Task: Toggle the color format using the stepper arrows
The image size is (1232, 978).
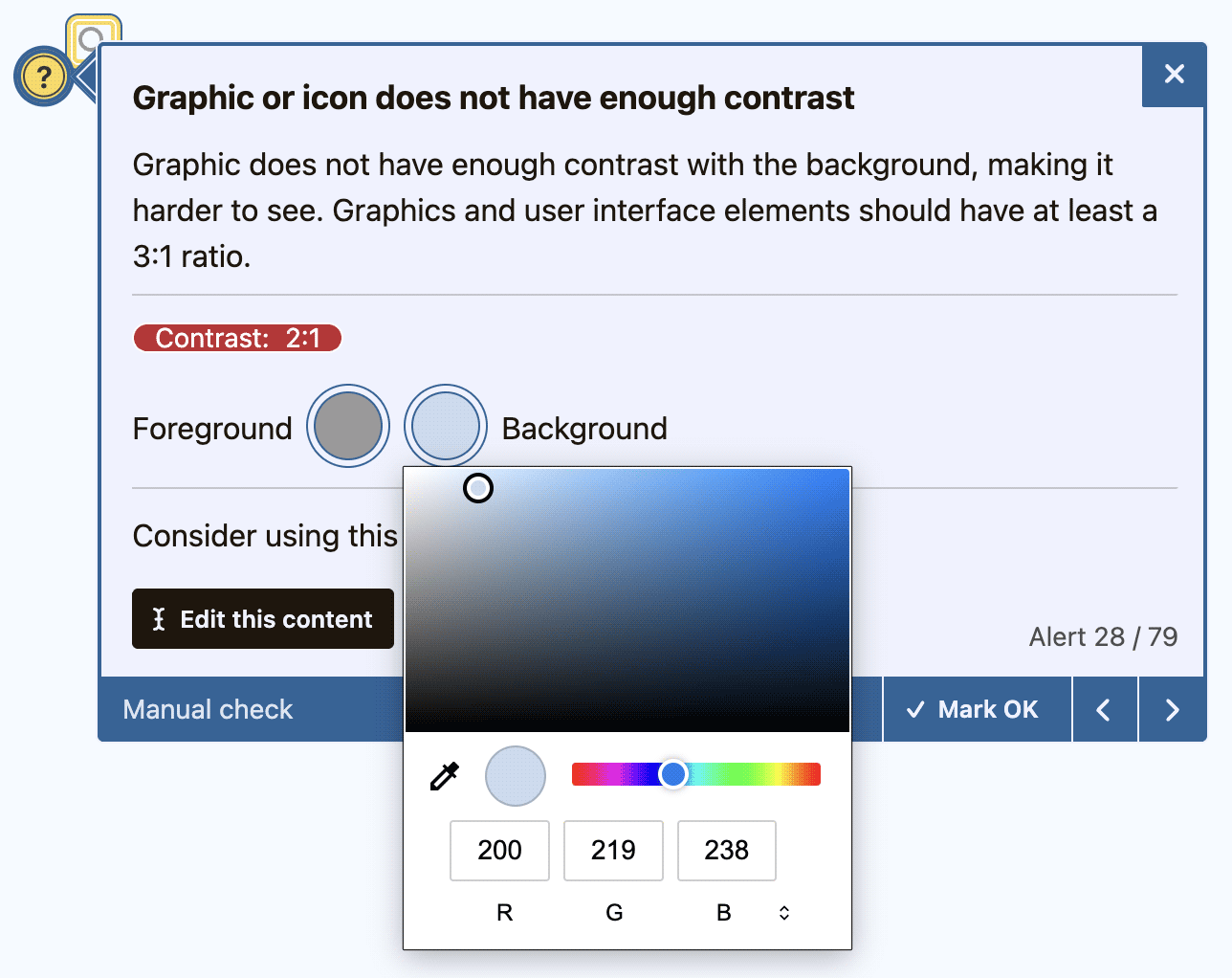Action: click(x=783, y=912)
